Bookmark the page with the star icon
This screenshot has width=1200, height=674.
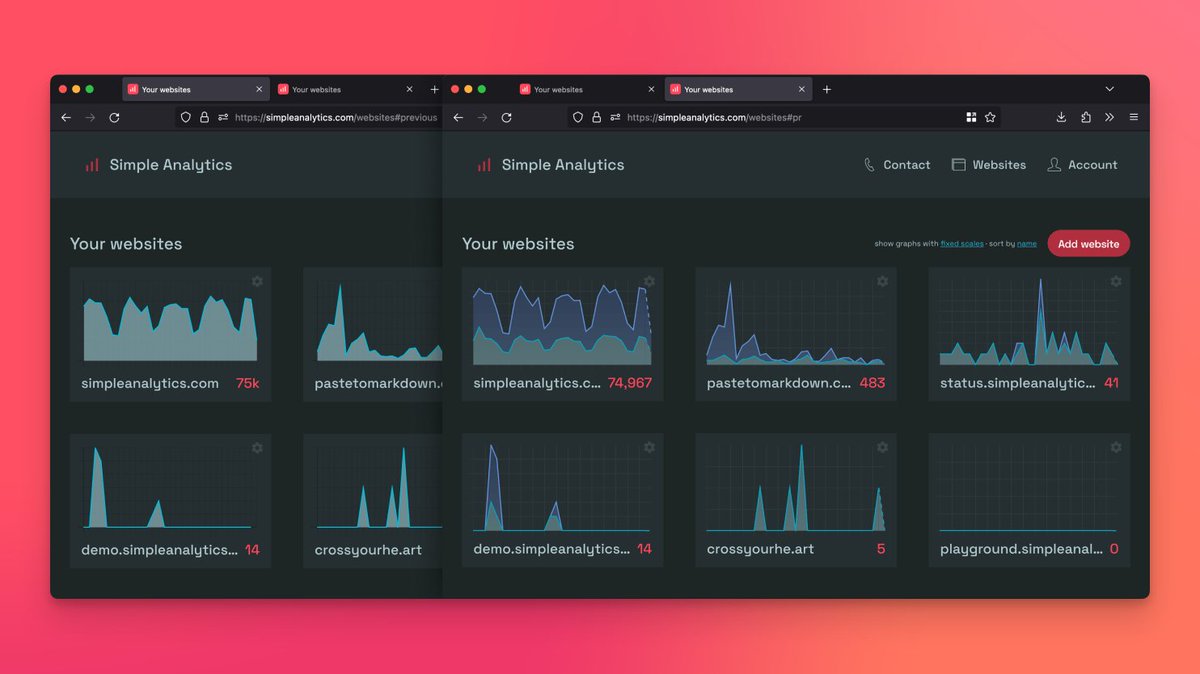tap(990, 117)
